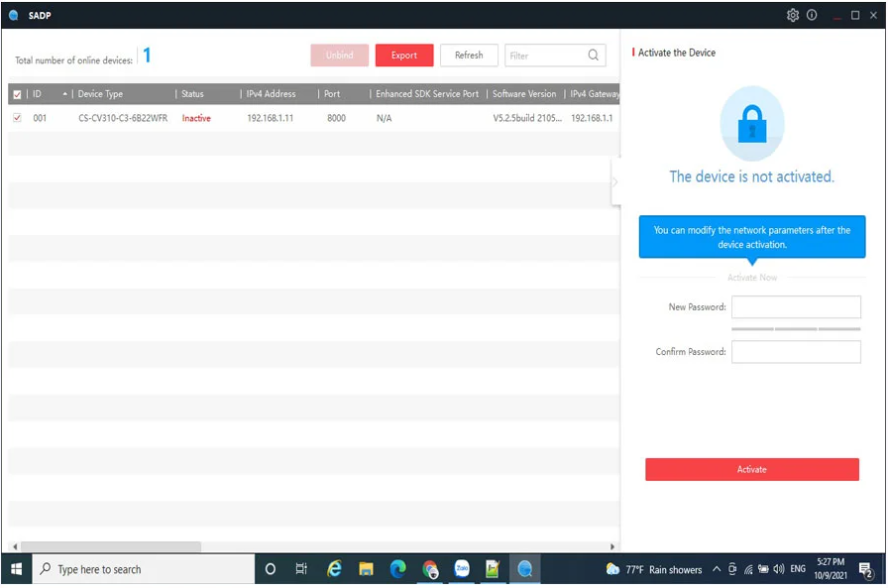Uncheck device 001 row checkbox
The width and height of the screenshot is (888, 588).
[x=16, y=118]
